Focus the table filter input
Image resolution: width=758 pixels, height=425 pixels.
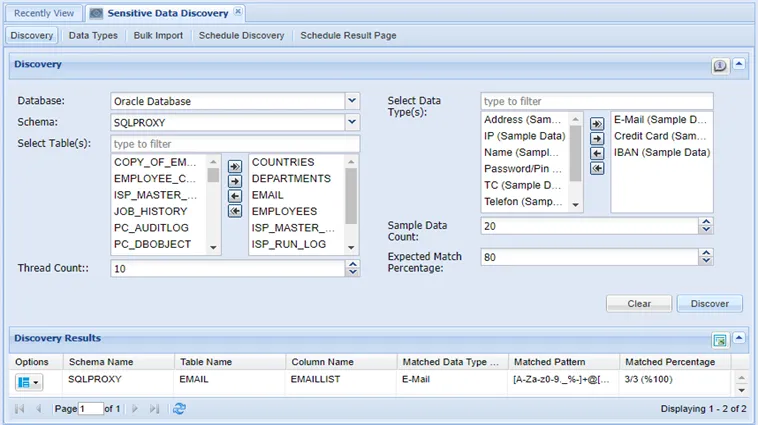click(x=235, y=144)
